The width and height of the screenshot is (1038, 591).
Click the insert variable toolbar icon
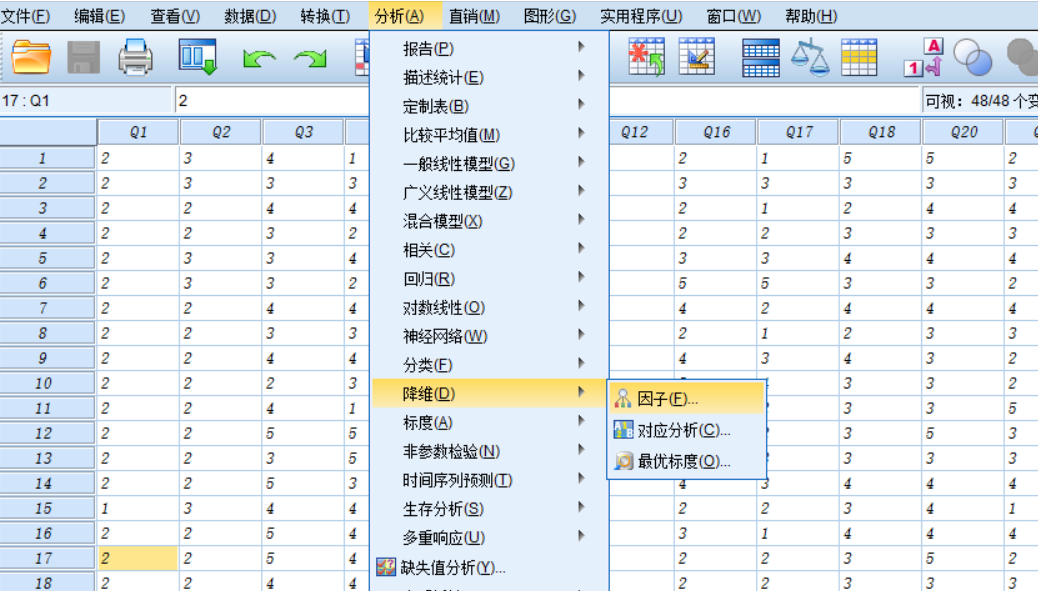(x=697, y=57)
